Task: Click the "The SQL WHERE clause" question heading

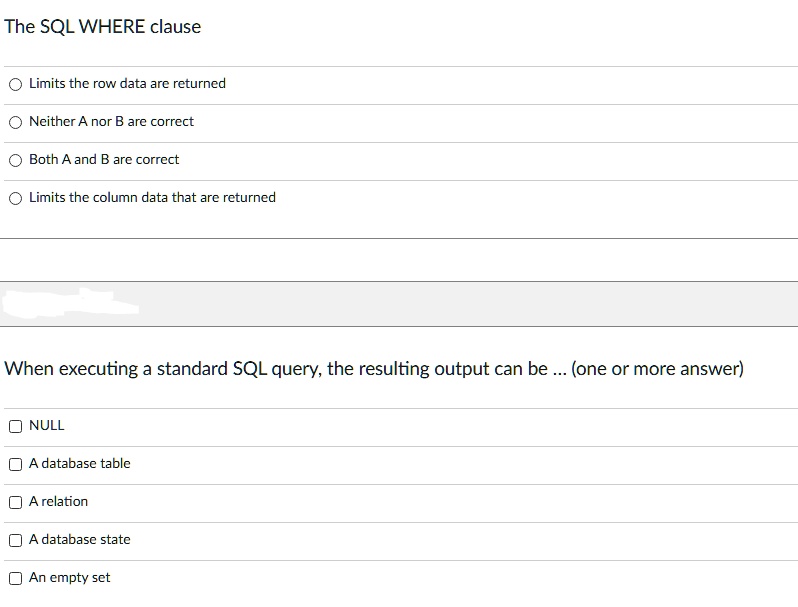Action: pos(102,26)
